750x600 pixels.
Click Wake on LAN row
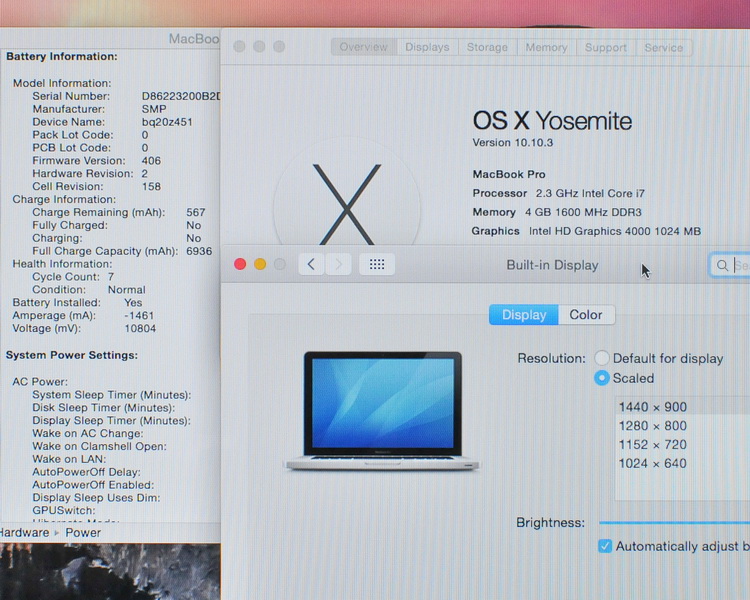[69, 459]
